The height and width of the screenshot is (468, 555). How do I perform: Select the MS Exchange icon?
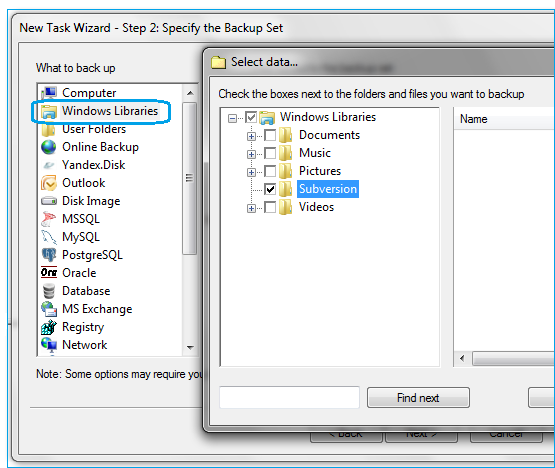49,309
